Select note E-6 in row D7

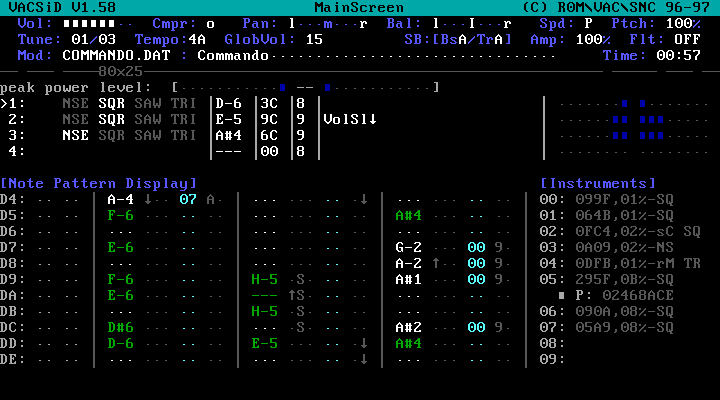(120, 248)
